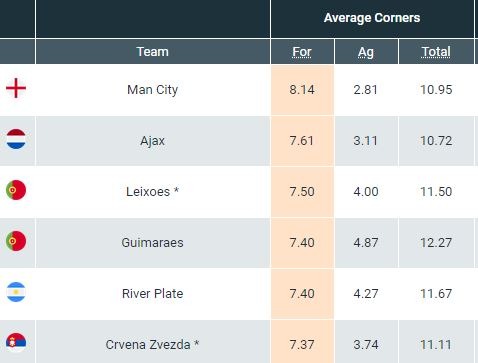Image resolution: width=478 pixels, height=363 pixels.
Task: Select the River Plate team name
Action: (x=152, y=294)
